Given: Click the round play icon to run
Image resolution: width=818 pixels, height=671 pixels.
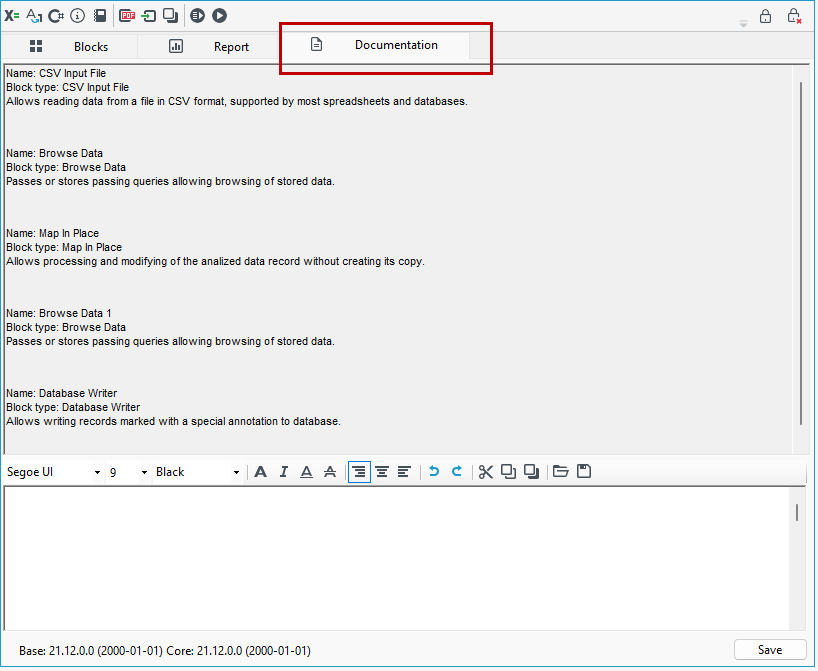Looking at the screenshot, I should pos(220,16).
